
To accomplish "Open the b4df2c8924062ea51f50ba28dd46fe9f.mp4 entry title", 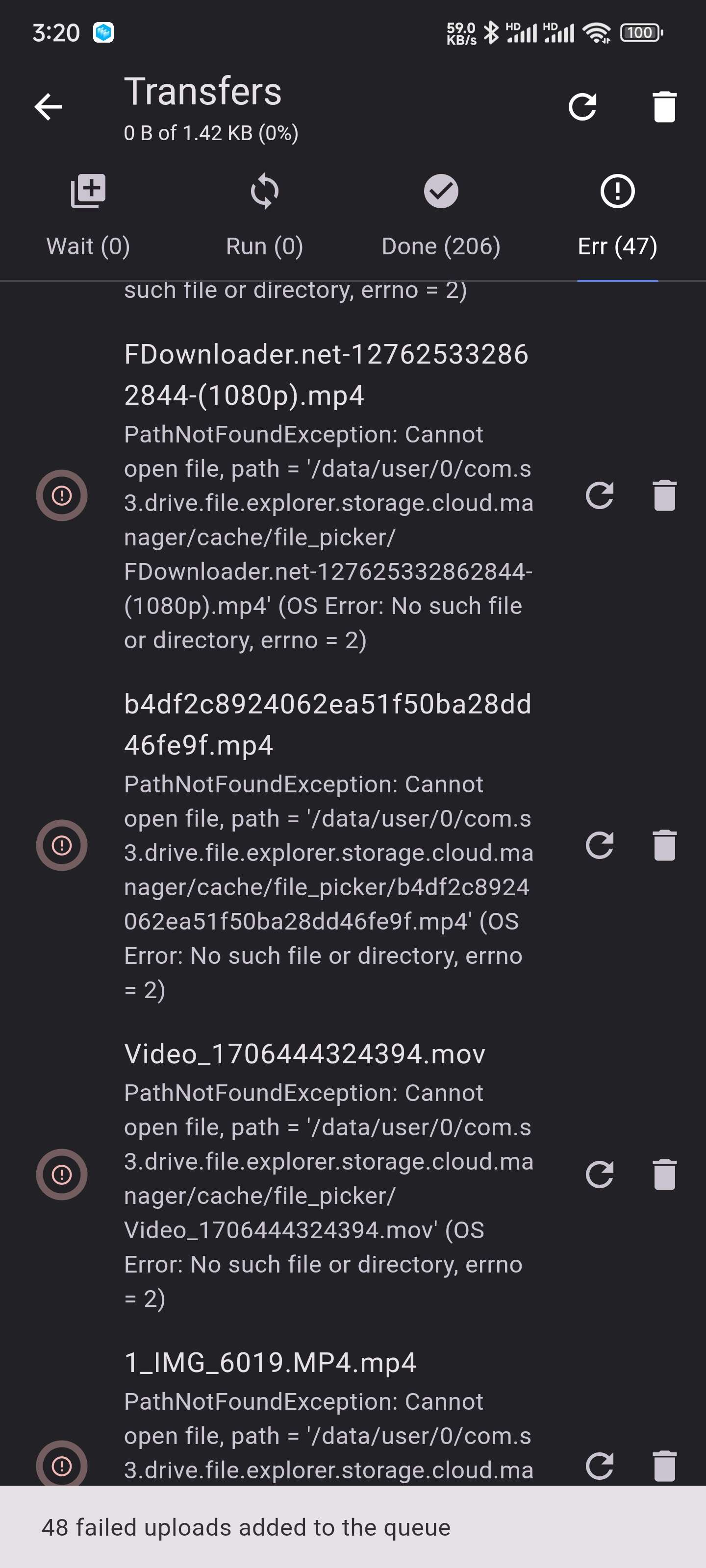I will pos(328,724).
